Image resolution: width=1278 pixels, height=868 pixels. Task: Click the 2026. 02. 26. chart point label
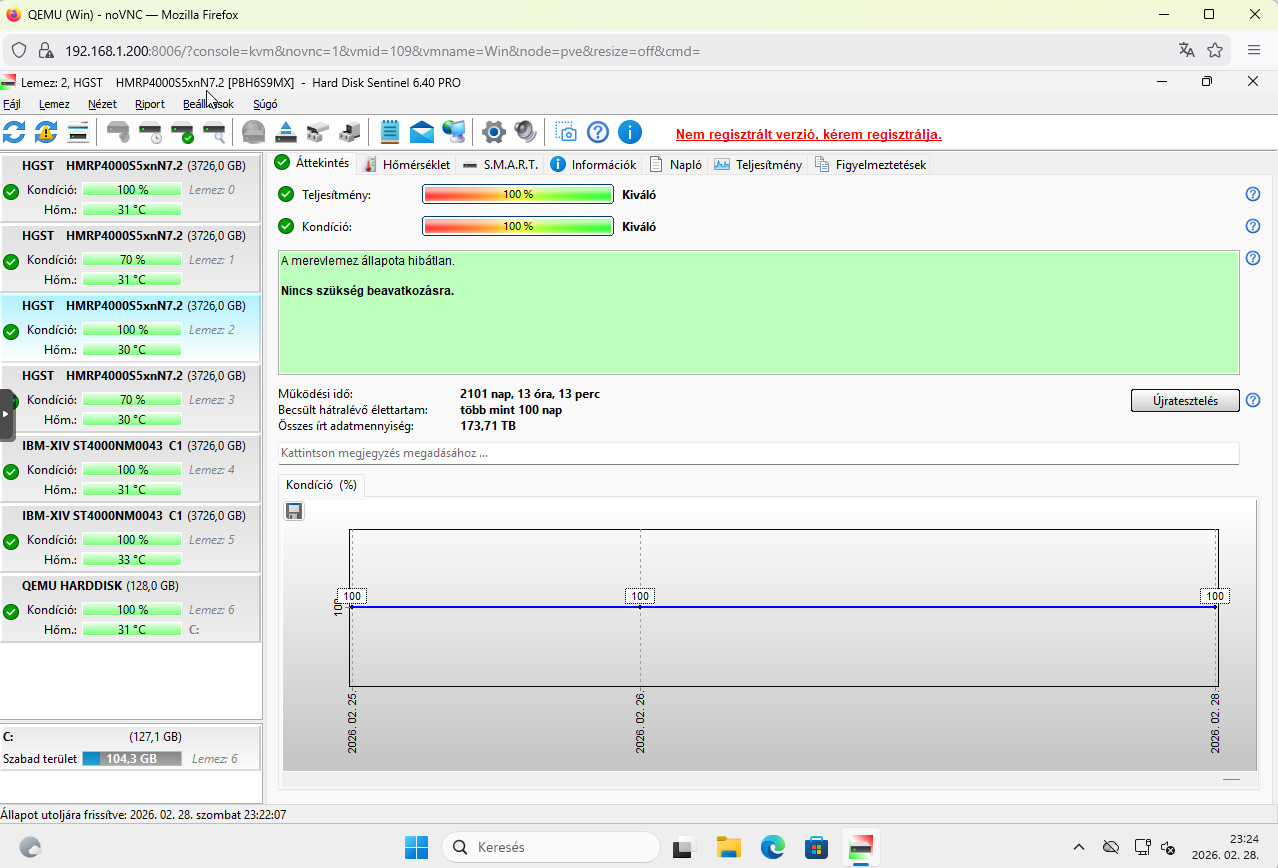(640, 596)
